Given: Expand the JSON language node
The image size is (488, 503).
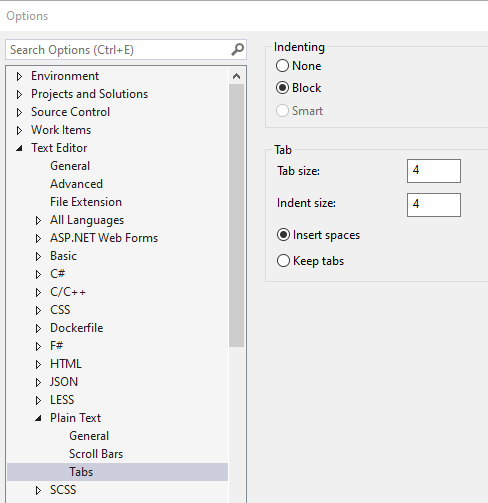Looking at the screenshot, I should pos(38,382).
